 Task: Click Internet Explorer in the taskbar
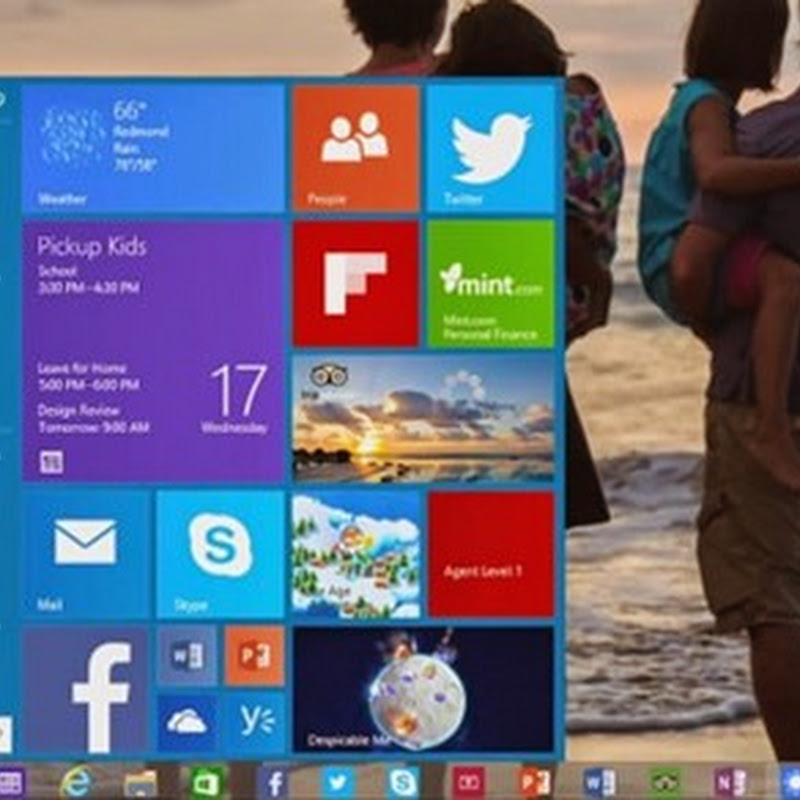point(75,781)
